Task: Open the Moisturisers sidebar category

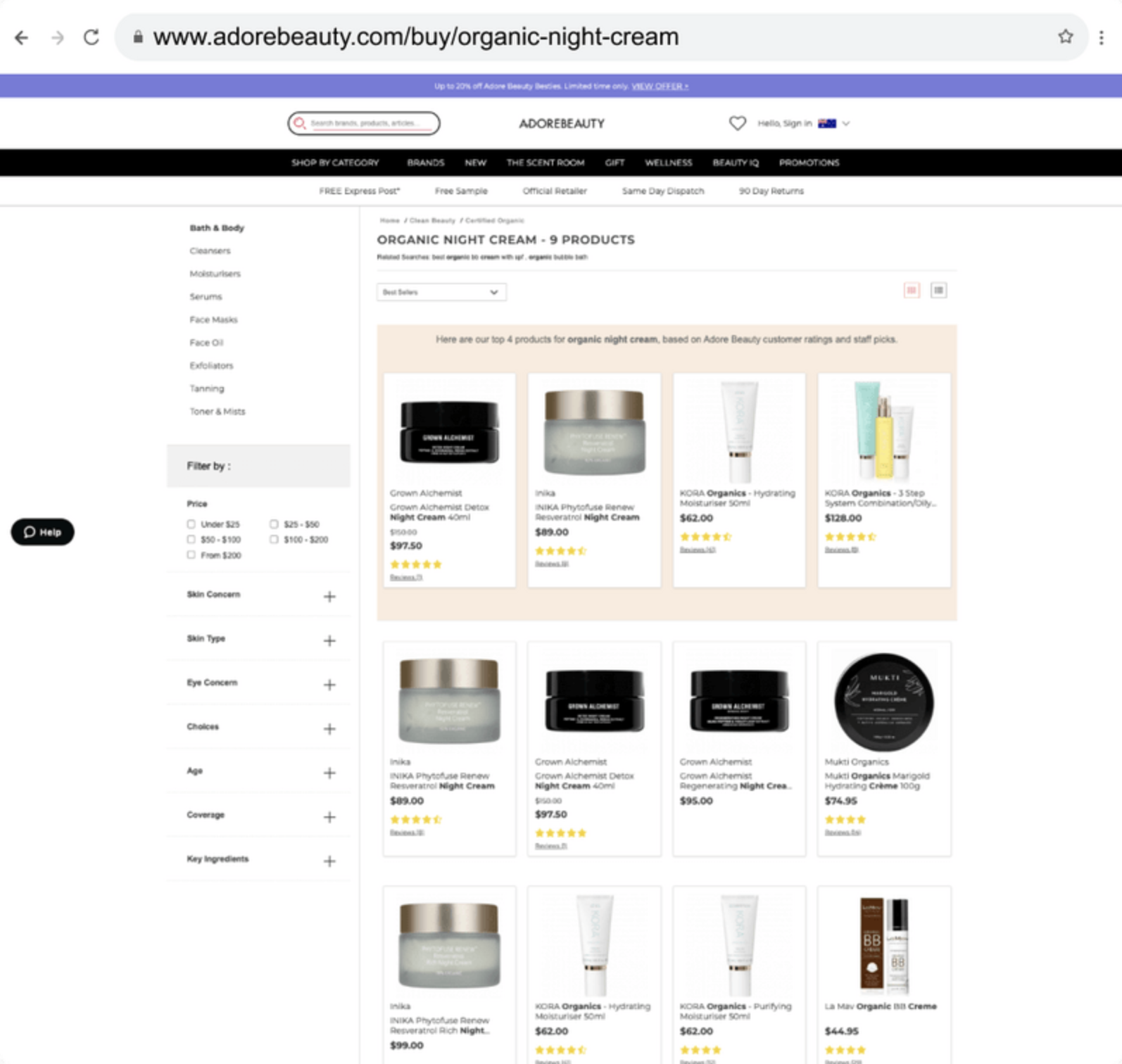Action: tap(215, 274)
